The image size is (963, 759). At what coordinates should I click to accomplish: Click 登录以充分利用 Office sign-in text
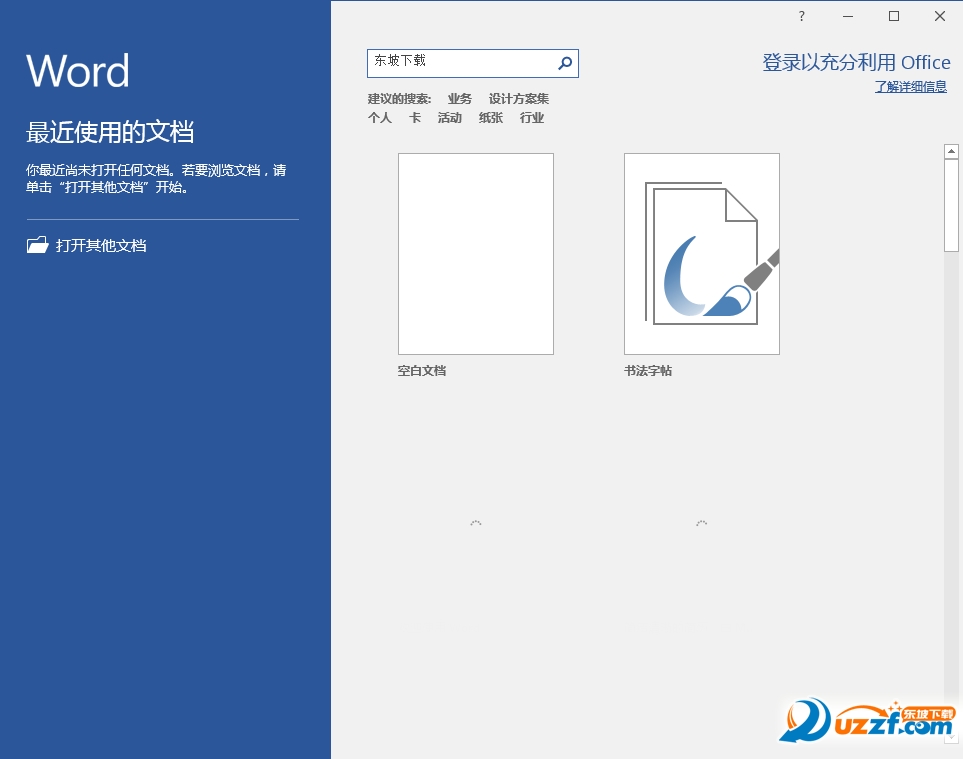pos(856,62)
